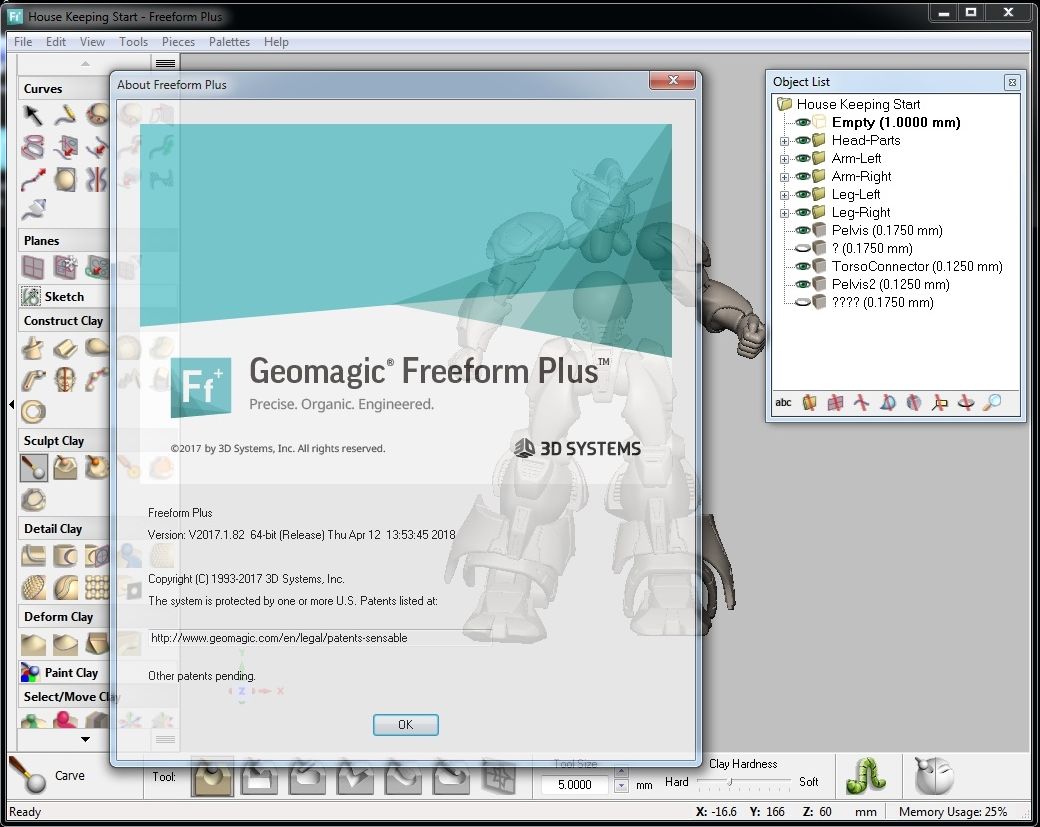Screen dimensions: 1040x827
Task: Click the green worm icon in the bottom bar
Action: 866,776
